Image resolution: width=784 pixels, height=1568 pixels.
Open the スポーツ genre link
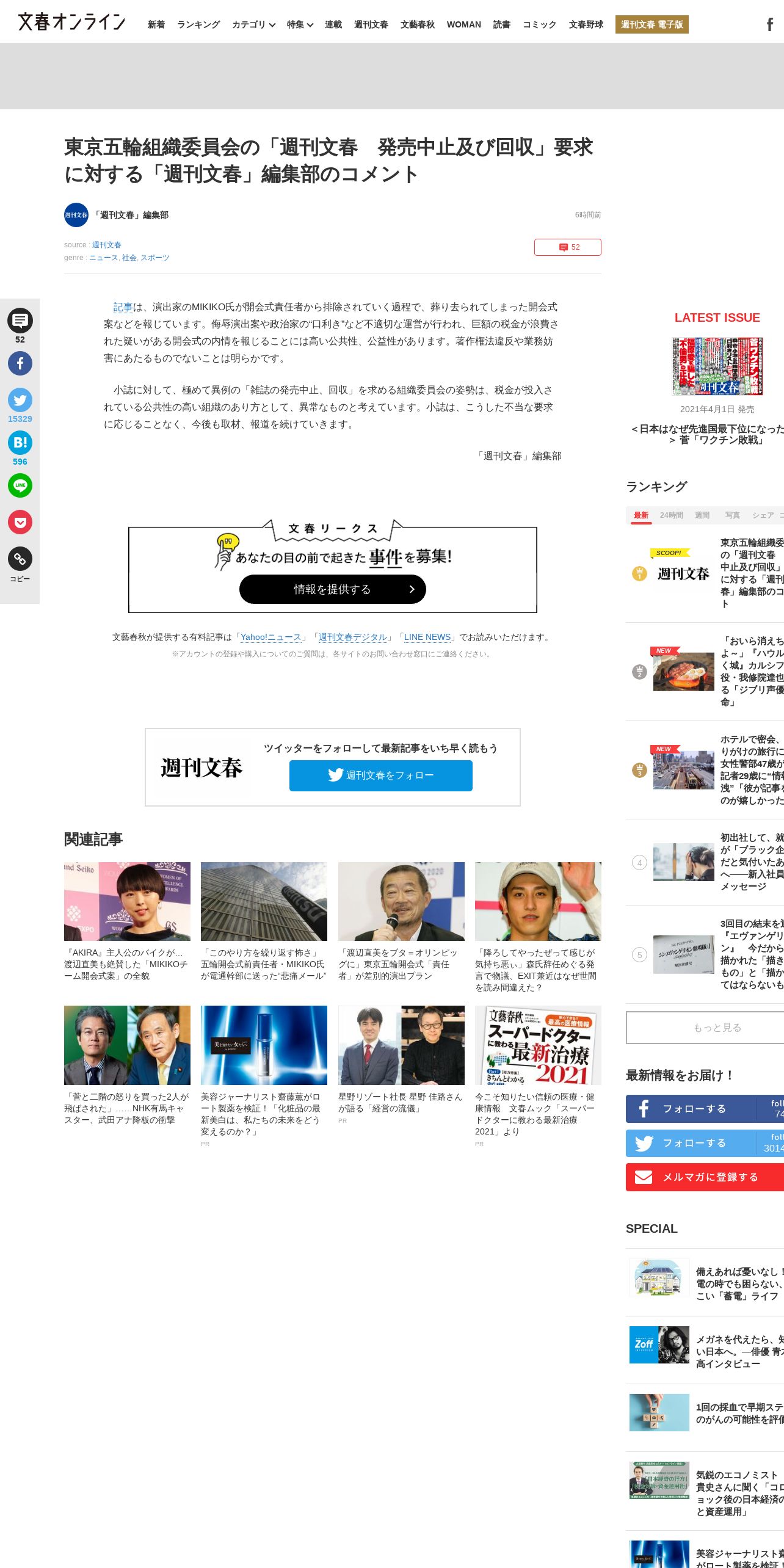click(x=155, y=258)
